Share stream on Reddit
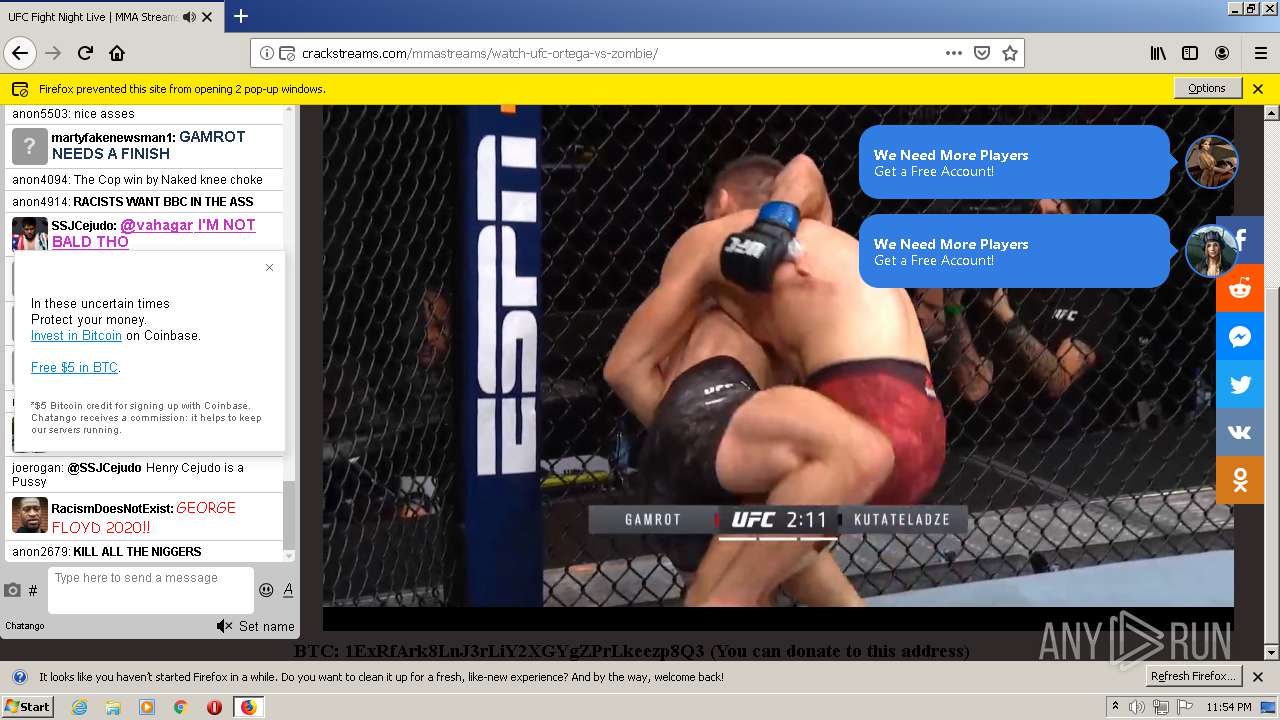 [1240, 288]
